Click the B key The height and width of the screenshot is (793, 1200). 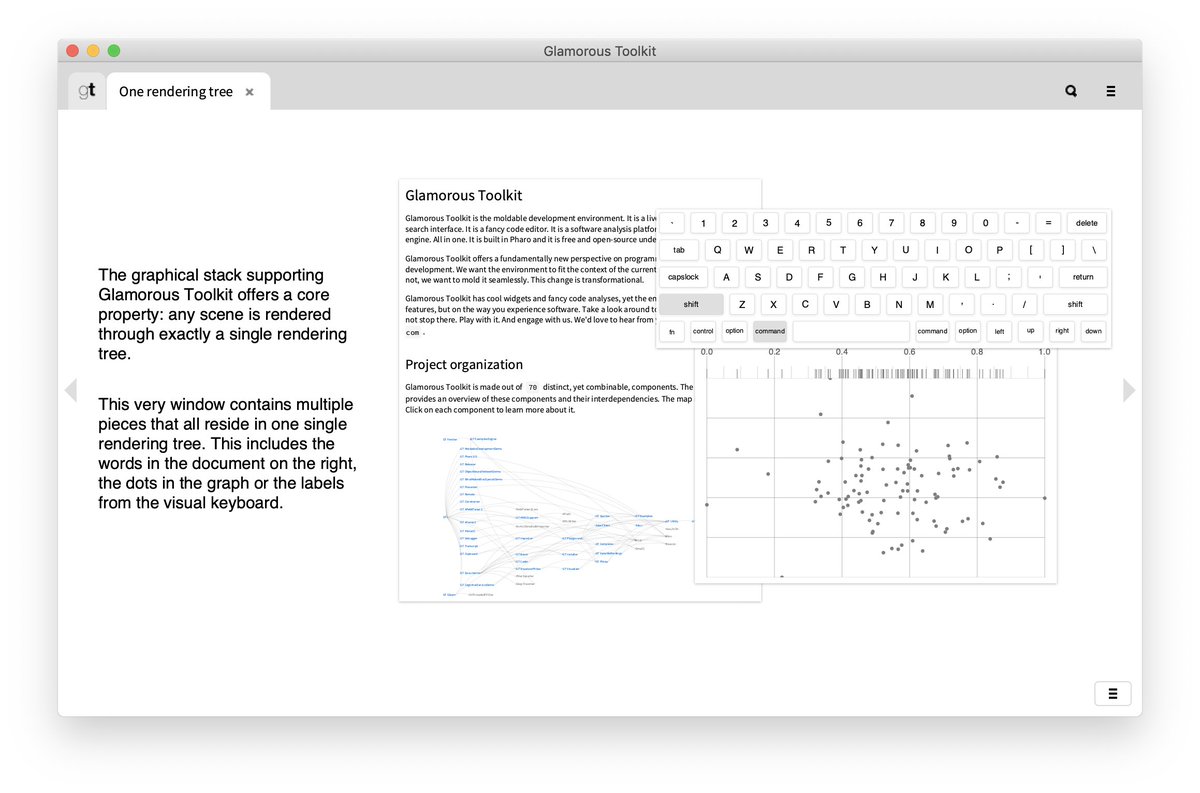click(x=867, y=304)
